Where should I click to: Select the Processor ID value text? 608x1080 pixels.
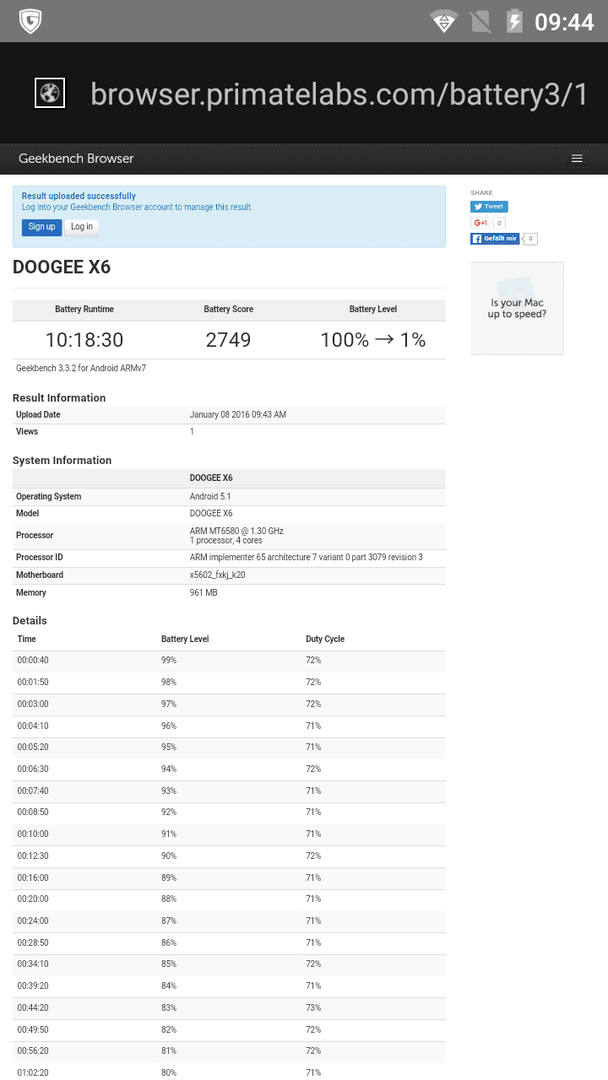click(x=306, y=557)
